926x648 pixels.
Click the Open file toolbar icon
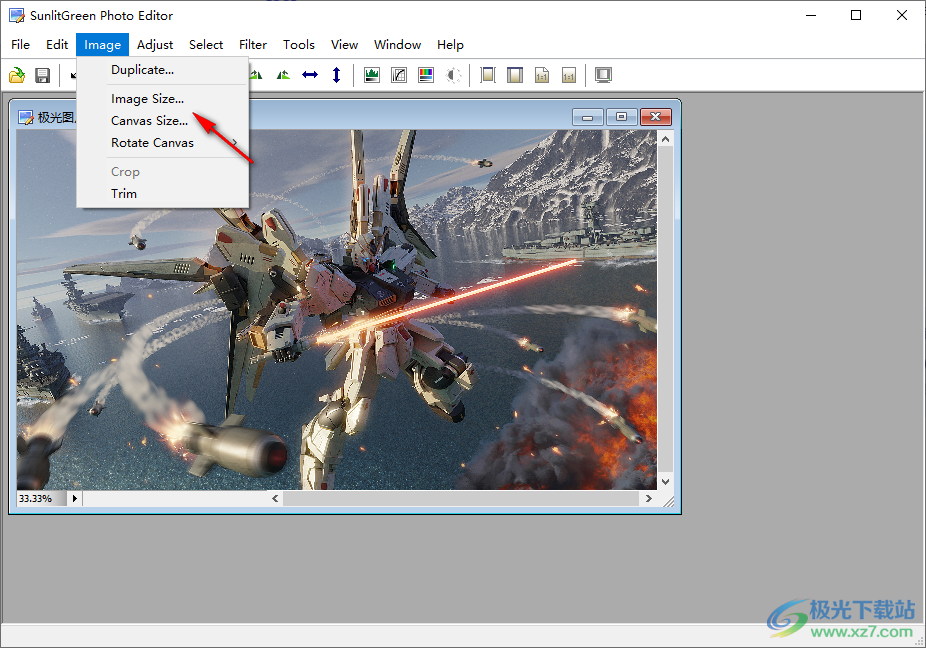pyautogui.click(x=17, y=75)
